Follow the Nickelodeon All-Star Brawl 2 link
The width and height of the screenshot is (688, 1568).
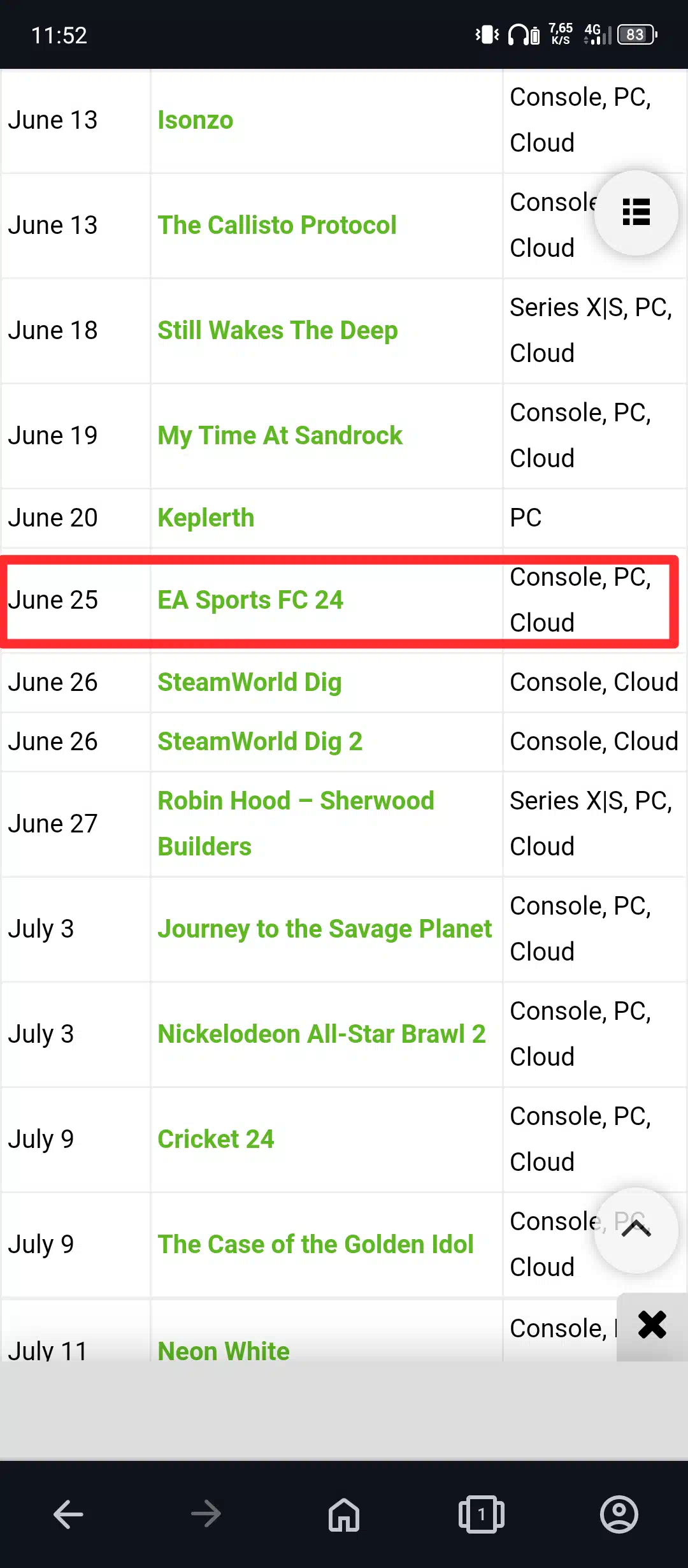[x=322, y=1034]
